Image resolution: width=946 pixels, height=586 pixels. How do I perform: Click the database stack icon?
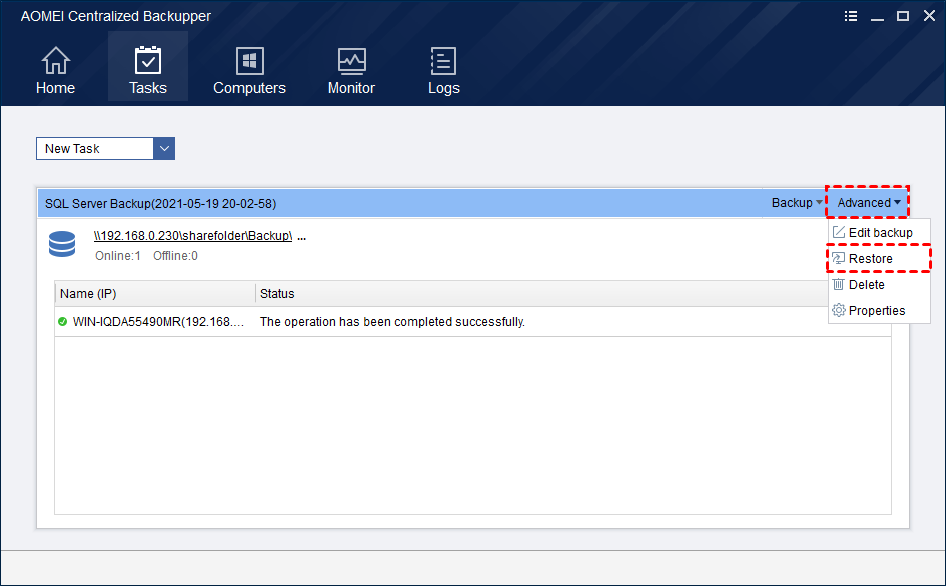coord(62,244)
